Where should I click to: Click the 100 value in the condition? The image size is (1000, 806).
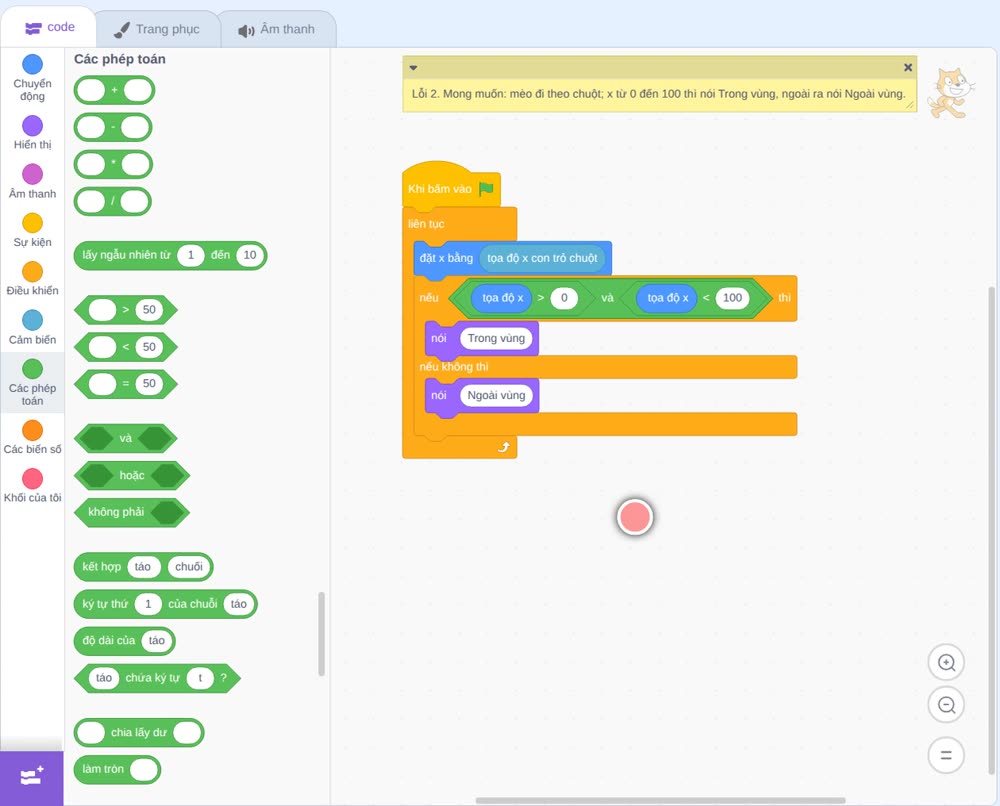pyautogui.click(x=732, y=298)
